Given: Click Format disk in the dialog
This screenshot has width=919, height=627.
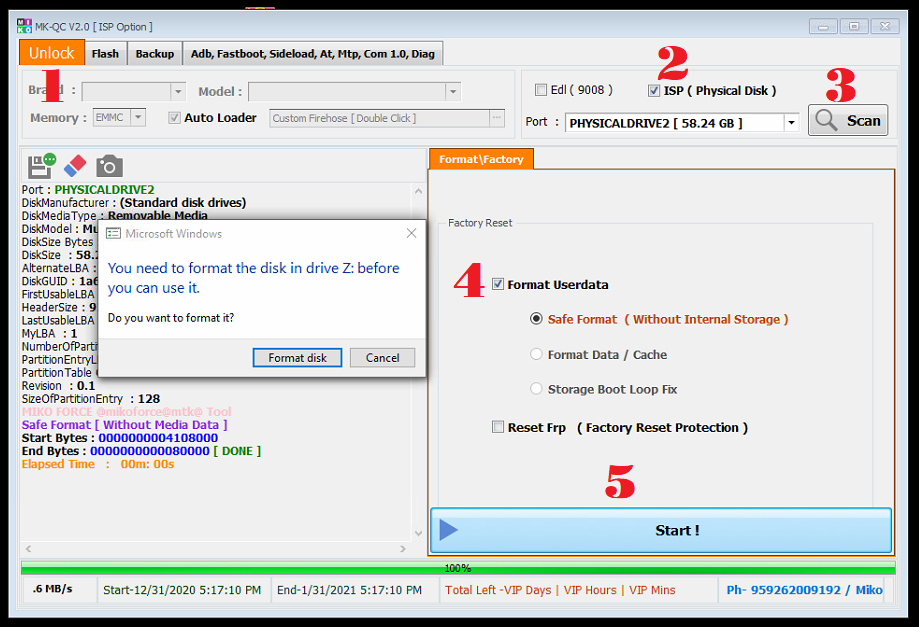Looking at the screenshot, I should pyautogui.click(x=297, y=357).
